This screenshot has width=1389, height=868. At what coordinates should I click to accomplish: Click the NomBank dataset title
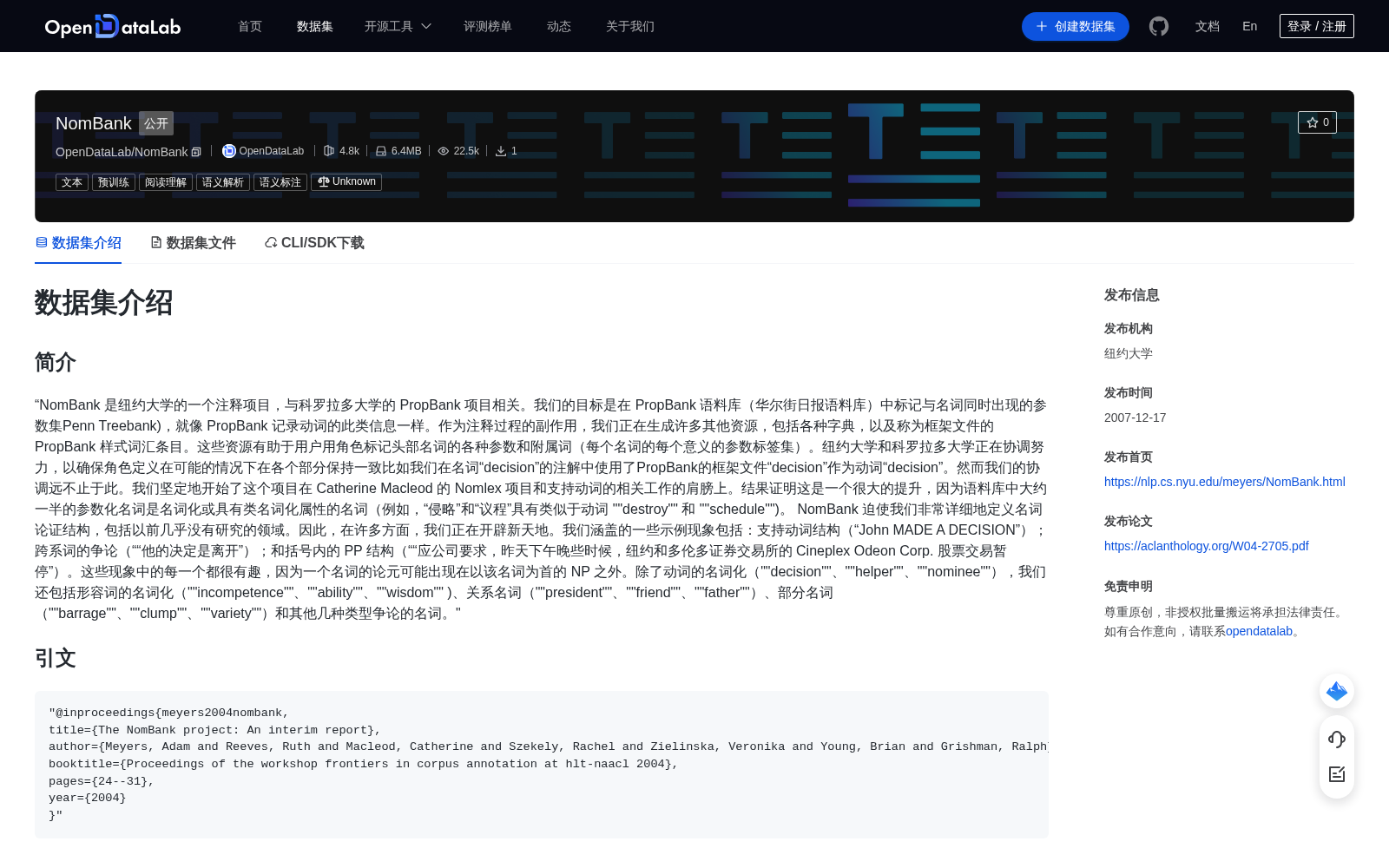tap(94, 123)
